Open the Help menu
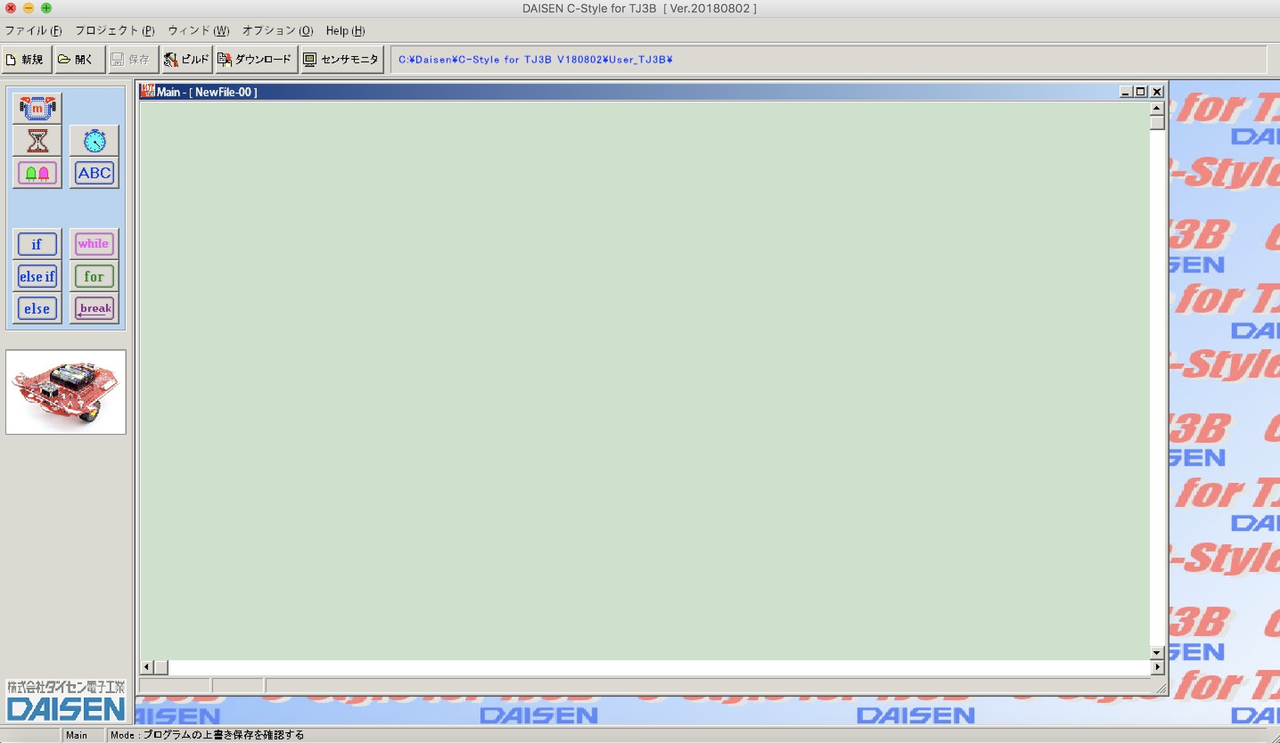This screenshot has height=743, width=1280. [x=344, y=30]
